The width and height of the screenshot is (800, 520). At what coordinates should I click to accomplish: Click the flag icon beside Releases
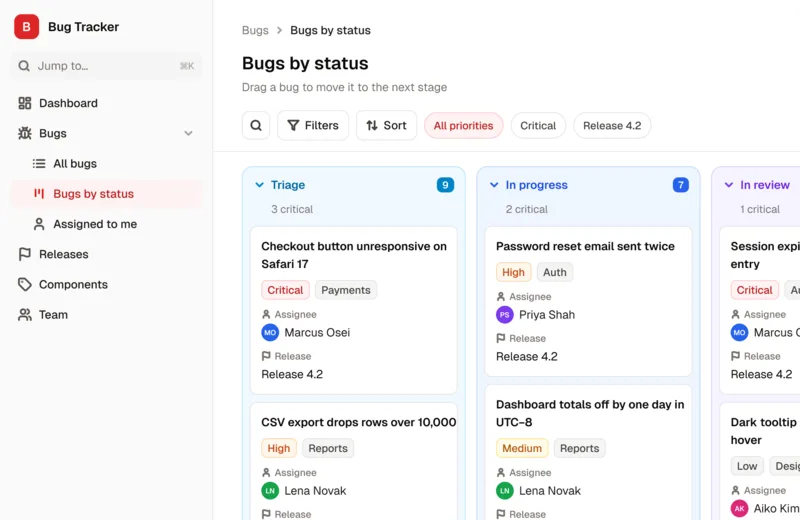point(24,254)
